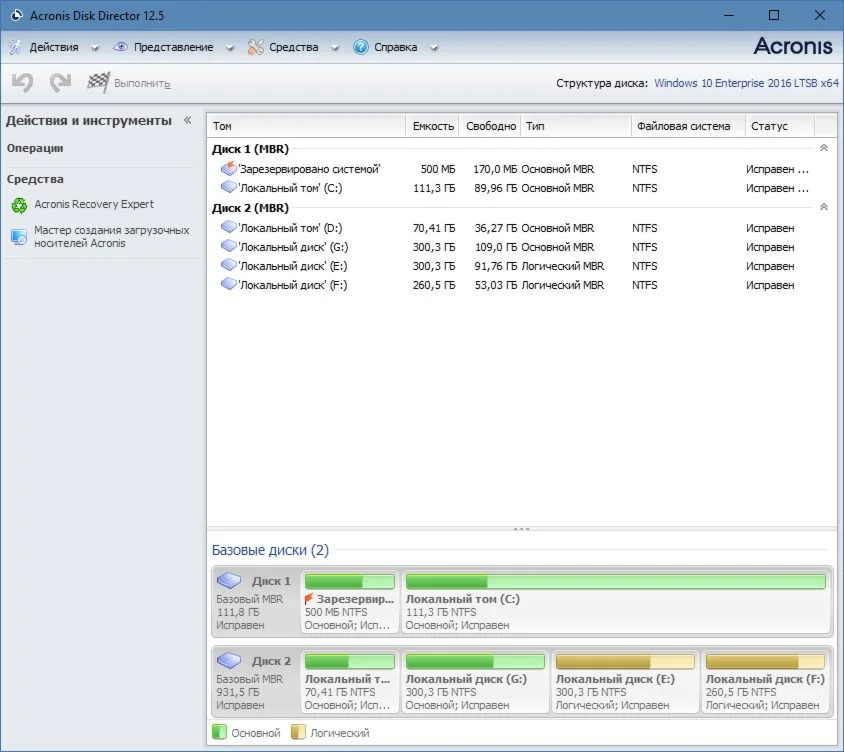Click the bootable media builder icon
This screenshot has width=844, height=752.
tap(19, 237)
